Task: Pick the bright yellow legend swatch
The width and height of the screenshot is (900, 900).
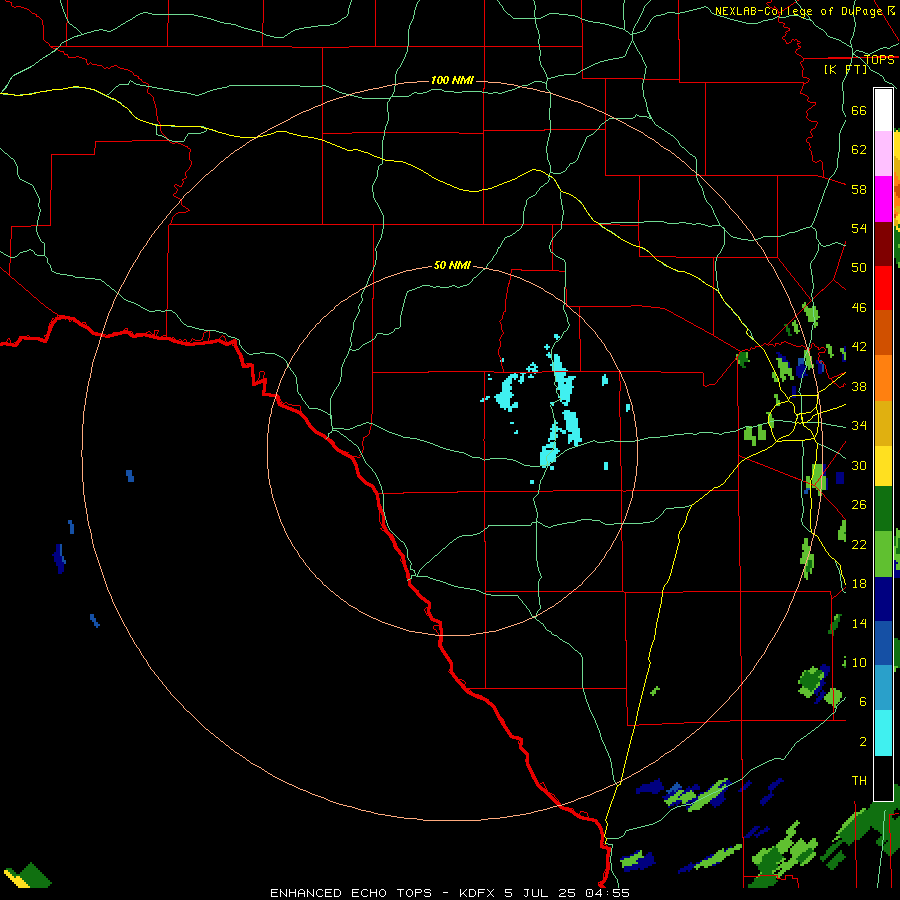Action: pyautogui.click(x=883, y=465)
